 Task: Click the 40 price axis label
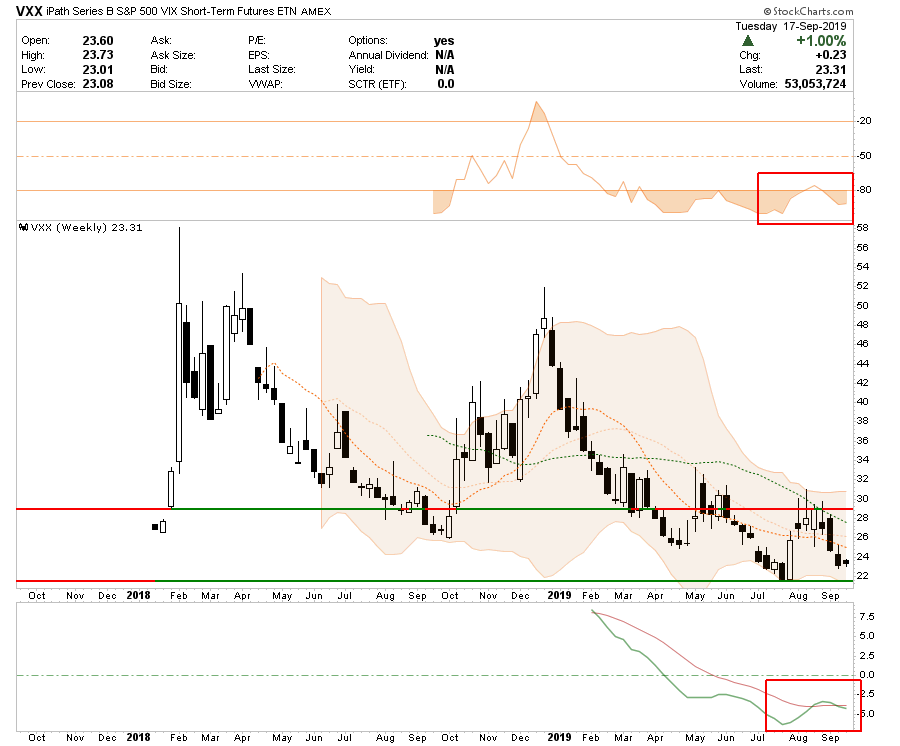862,401
